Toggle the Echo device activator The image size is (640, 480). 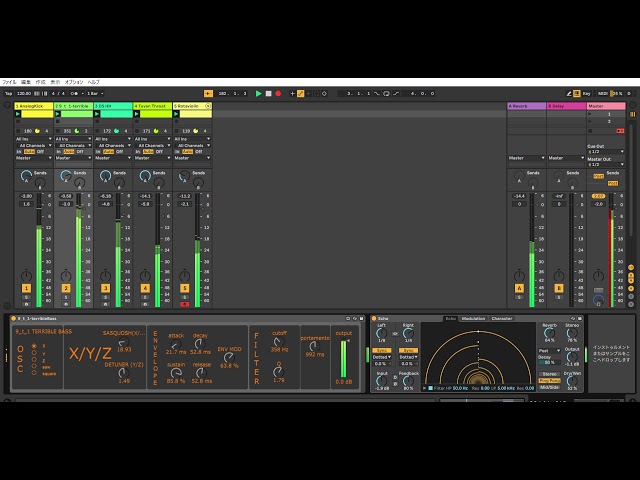(374, 318)
